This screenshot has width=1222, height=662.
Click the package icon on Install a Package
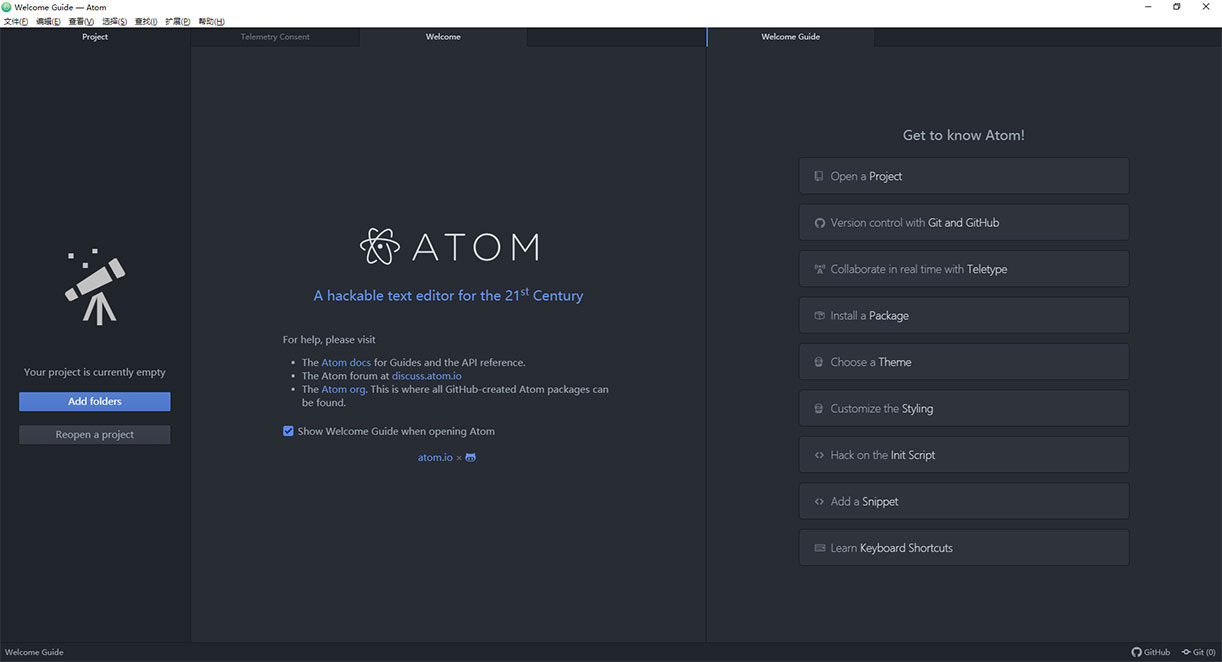(x=819, y=316)
